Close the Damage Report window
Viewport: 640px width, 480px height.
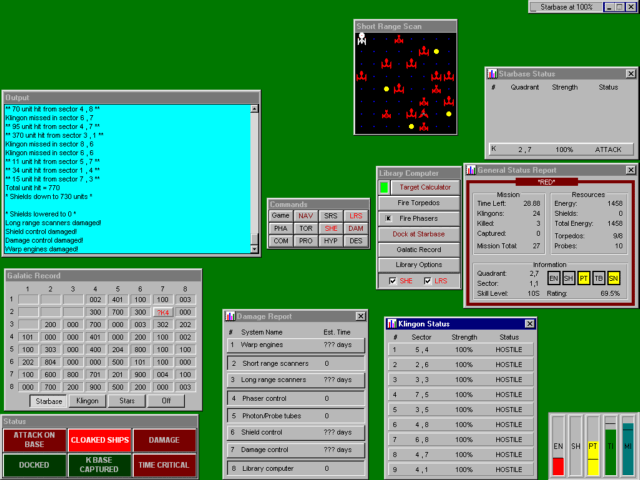click(x=360, y=316)
